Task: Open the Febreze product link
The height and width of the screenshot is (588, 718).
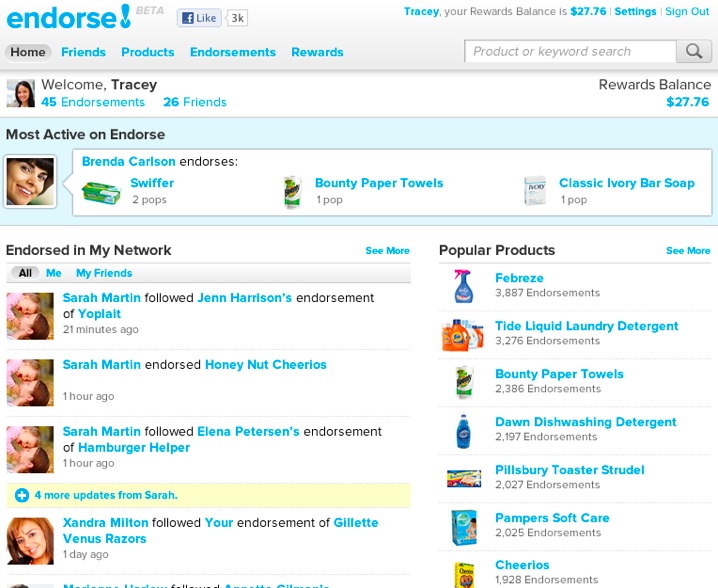Action: [x=519, y=278]
